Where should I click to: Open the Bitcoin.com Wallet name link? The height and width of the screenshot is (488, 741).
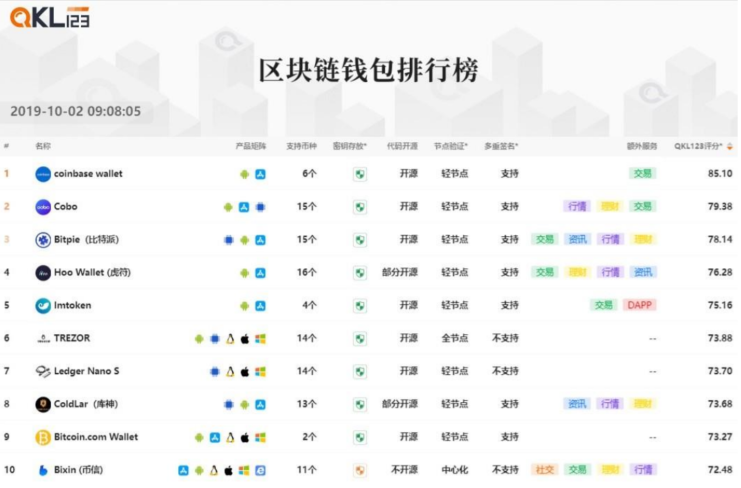coord(96,437)
